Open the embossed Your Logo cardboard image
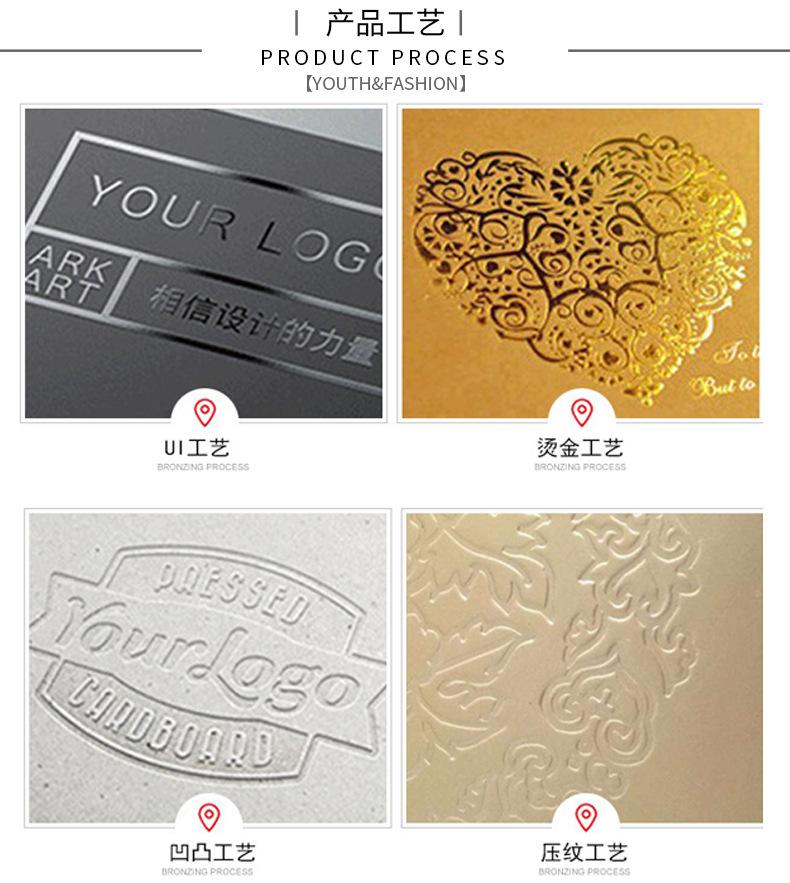Image resolution: width=790 pixels, height=883 pixels. point(208,668)
